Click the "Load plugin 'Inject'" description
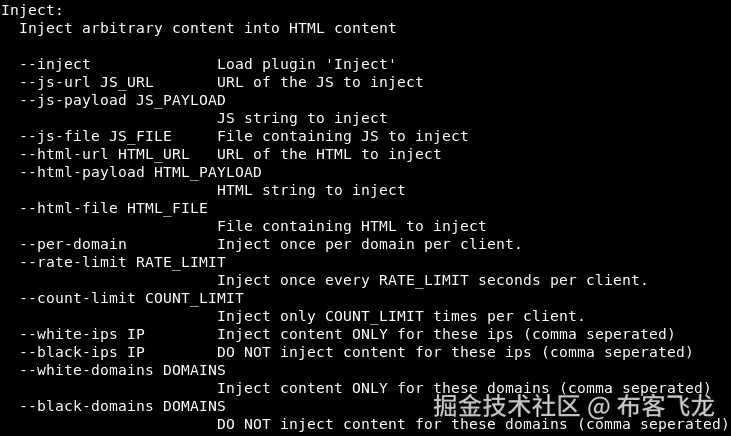The width and height of the screenshot is (731, 436). pyautogui.click(x=306, y=64)
